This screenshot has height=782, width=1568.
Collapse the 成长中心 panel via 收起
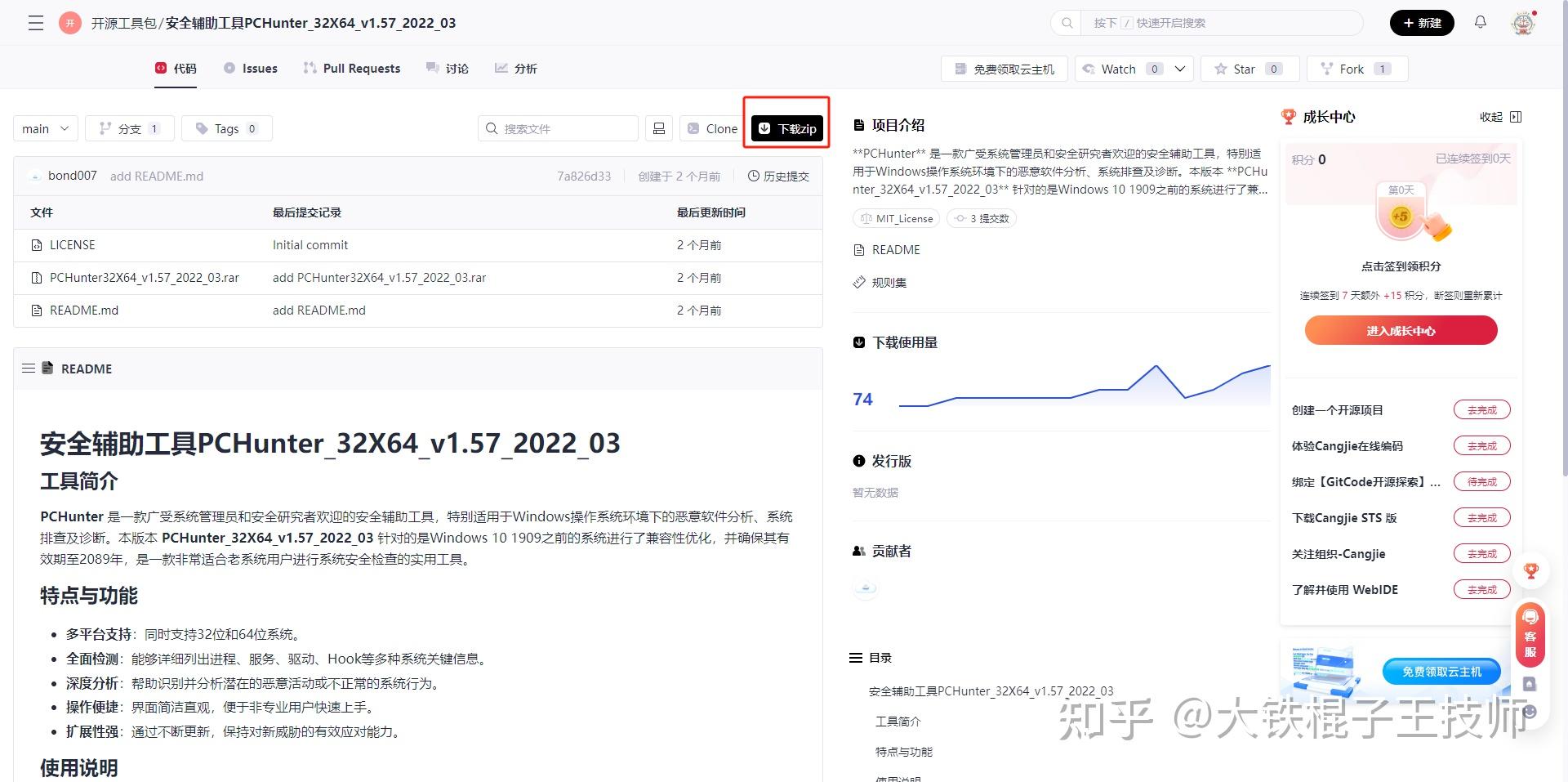pyautogui.click(x=1493, y=117)
